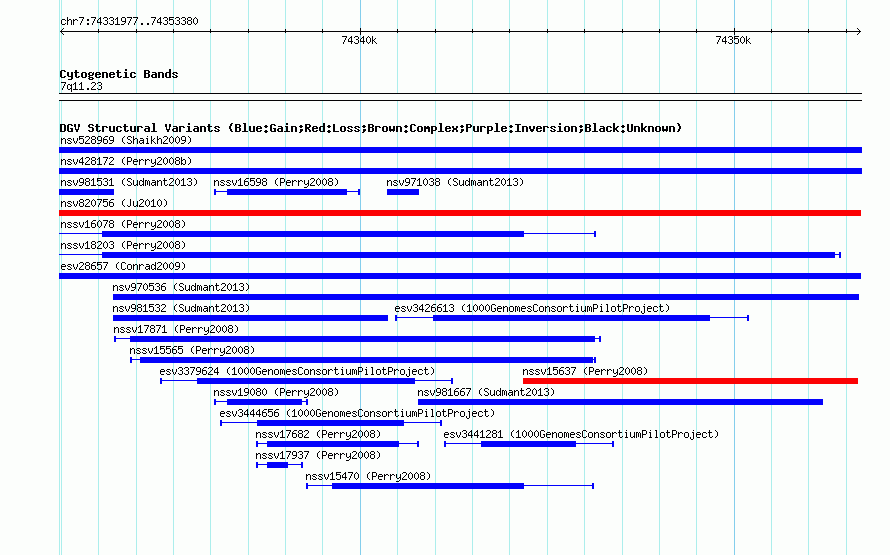Screen dimensions: 890x555
Task: Click the blue bar under nsv981532
Action: pyautogui.click(x=250, y=318)
